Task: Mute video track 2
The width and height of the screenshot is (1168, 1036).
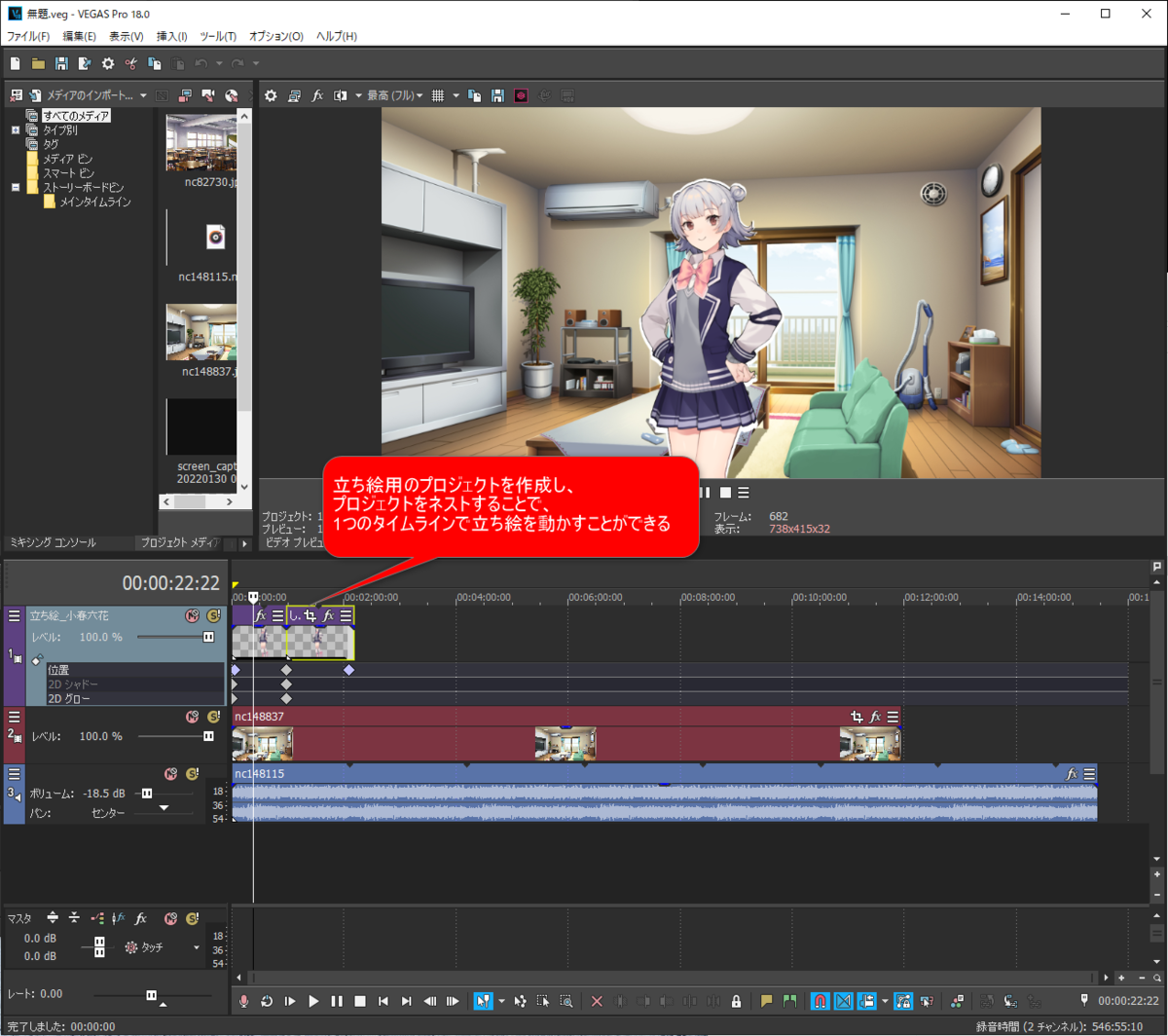Action: coord(193,717)
